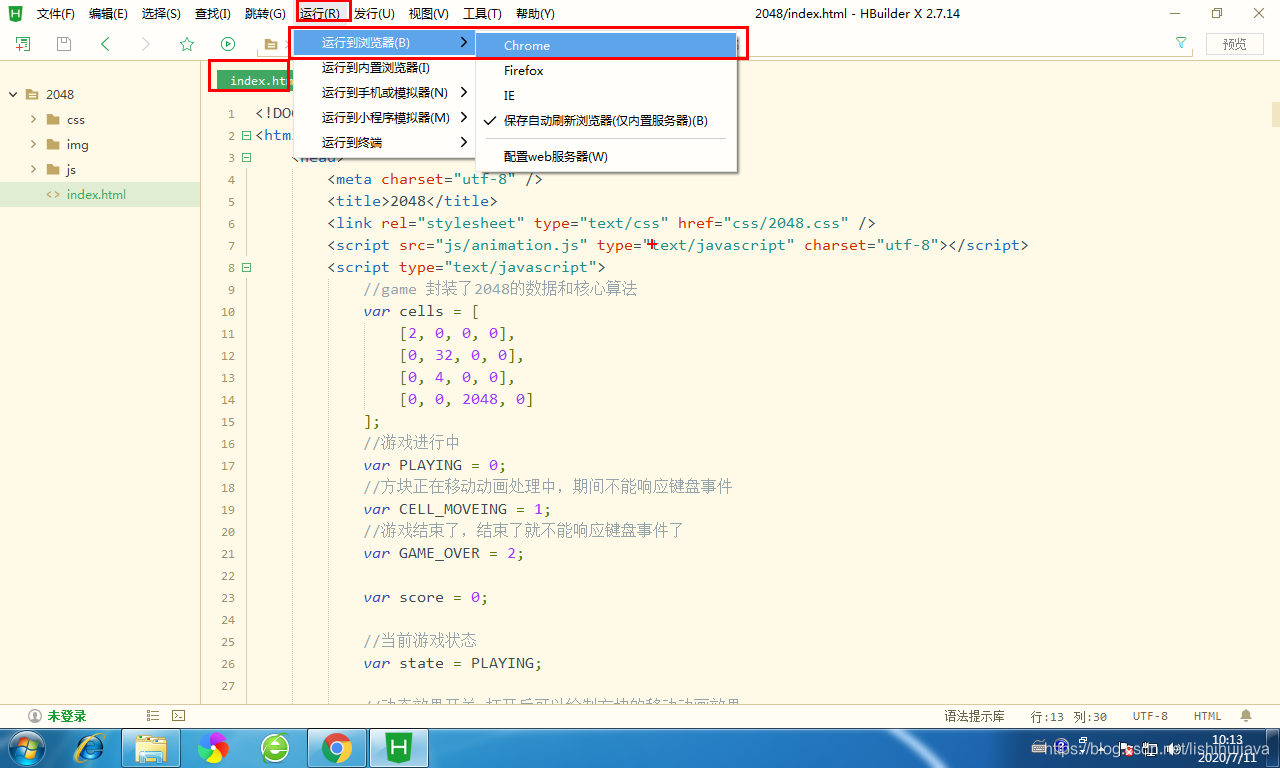The width and height of the screenshot is (1280, 768).
Task: Click HTML language mode in status bar
Action: click(x=1207, y=716)
